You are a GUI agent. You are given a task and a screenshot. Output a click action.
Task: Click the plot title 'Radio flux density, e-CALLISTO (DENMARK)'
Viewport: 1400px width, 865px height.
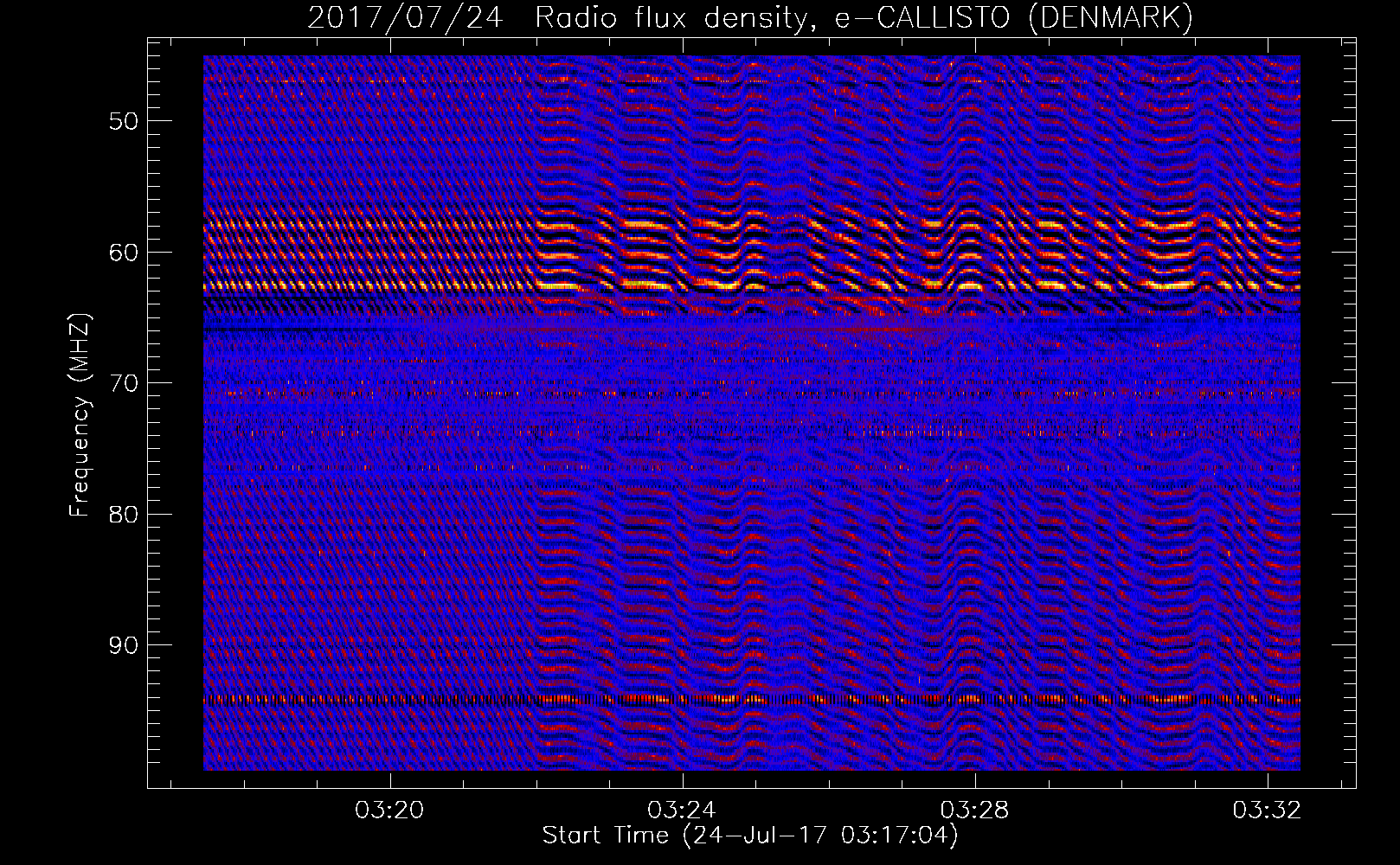coord(864,18)
